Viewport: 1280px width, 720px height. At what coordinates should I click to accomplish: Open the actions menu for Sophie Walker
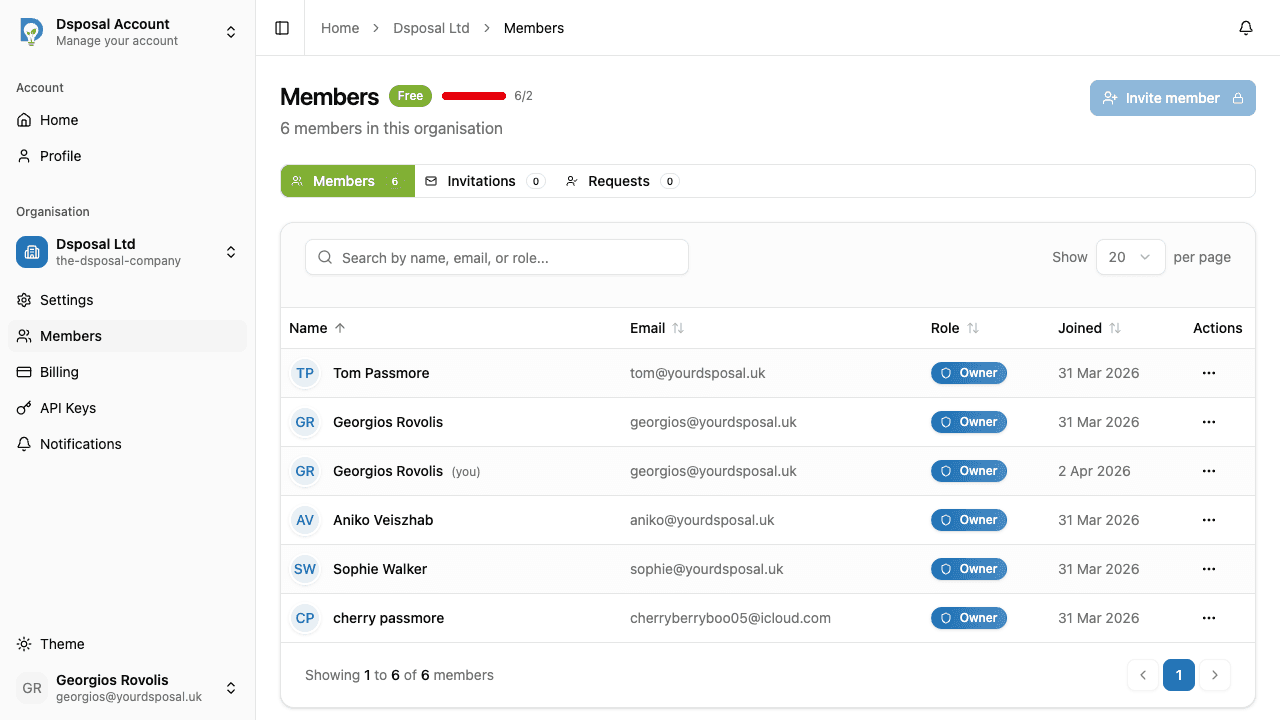click(1208, 568)
